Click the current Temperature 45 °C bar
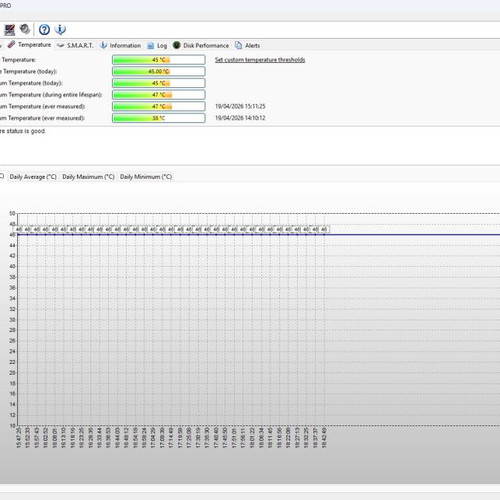 pos(159,60)
